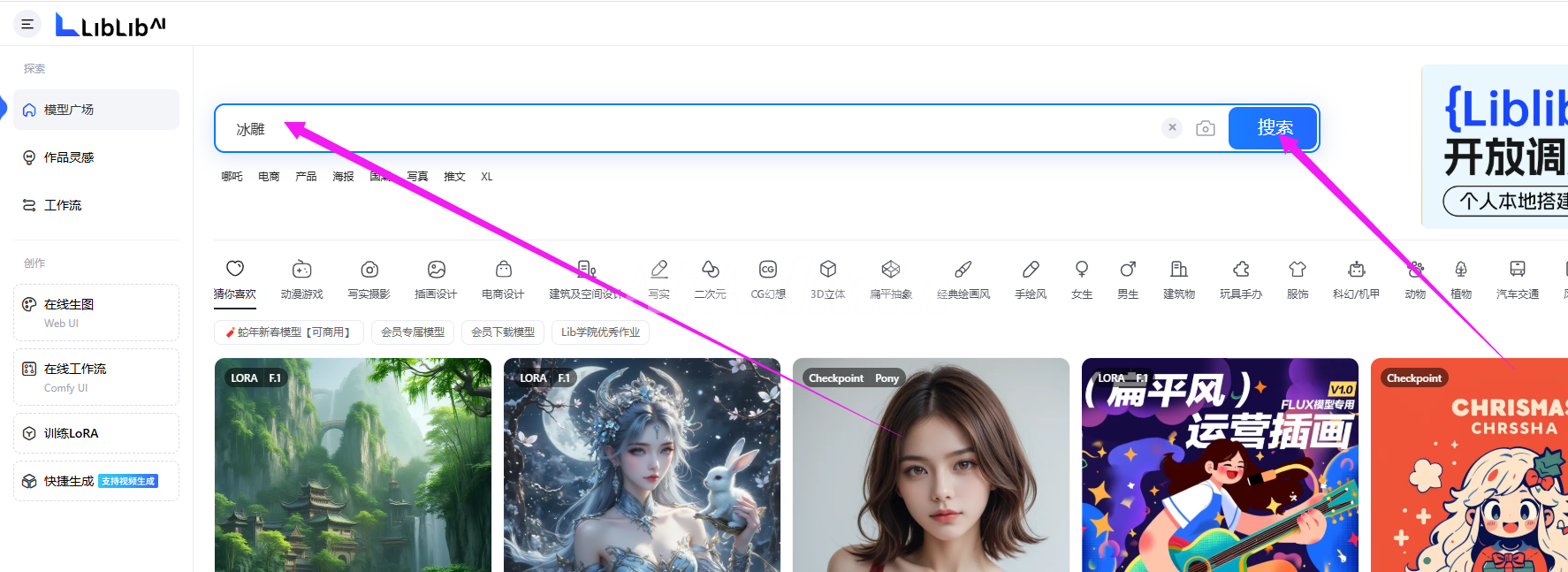The height and width of the screenshot is (572, 1568).
Task: Filter by 会员专属模型 tag
Action: 413,332
